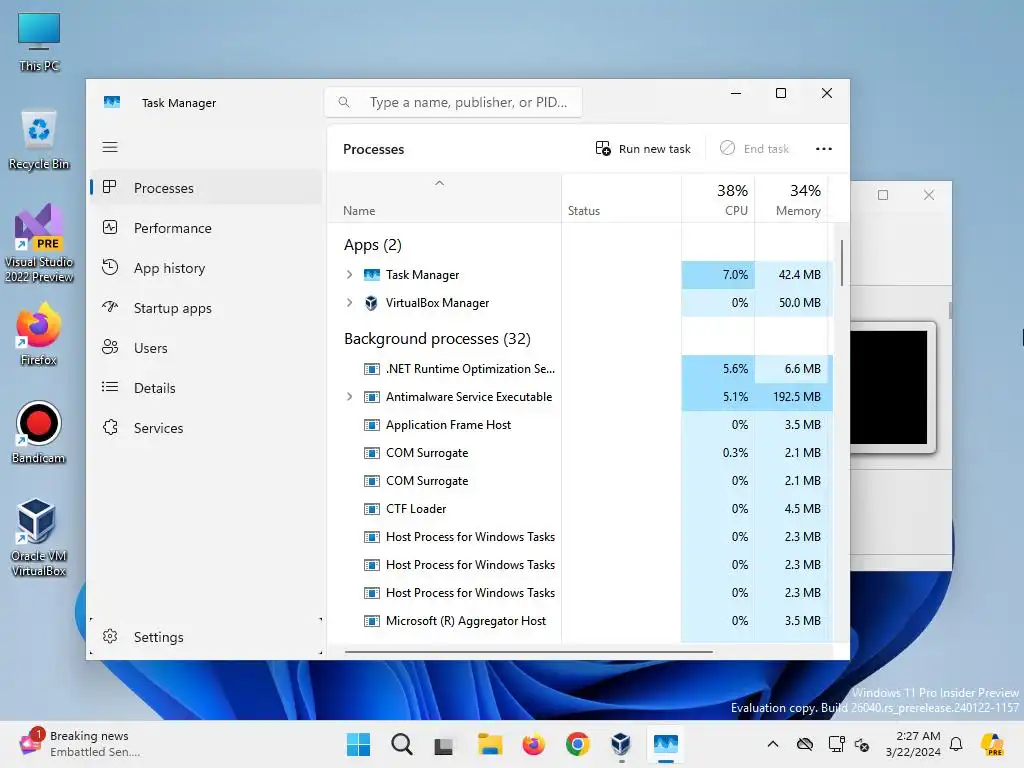
Task: Click the Apps (2) group header
Action: 372,245
